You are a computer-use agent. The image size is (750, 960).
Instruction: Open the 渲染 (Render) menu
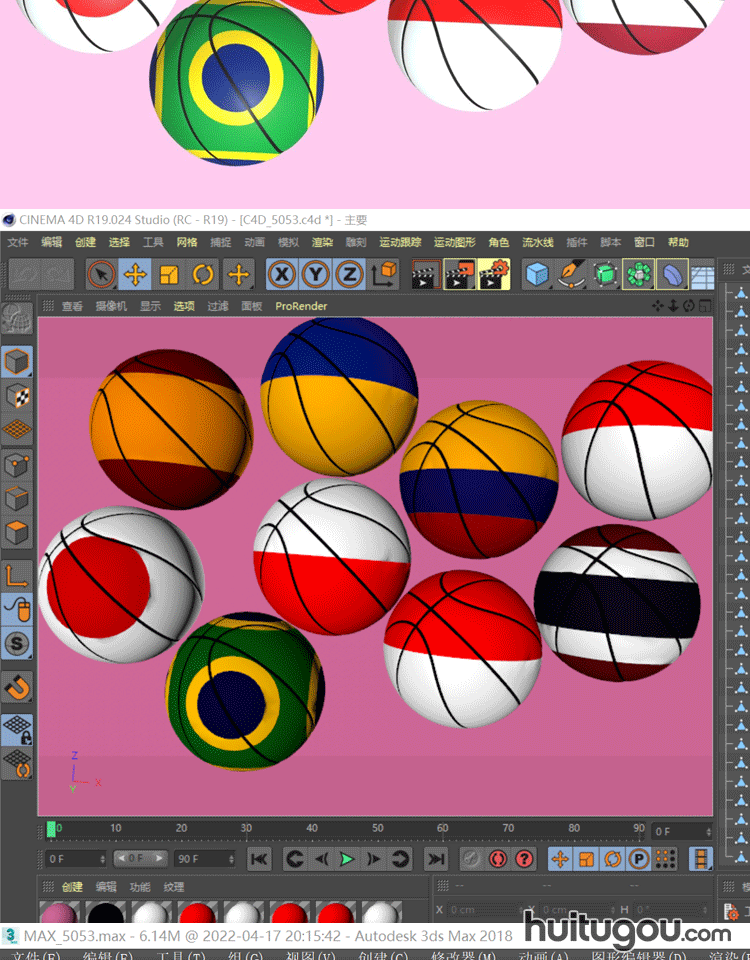322,242
